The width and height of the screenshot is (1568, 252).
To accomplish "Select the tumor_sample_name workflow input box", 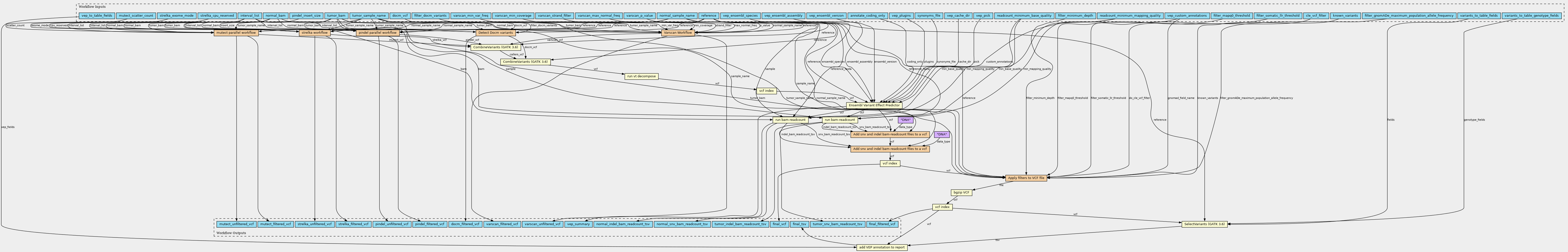I will 369,15.
